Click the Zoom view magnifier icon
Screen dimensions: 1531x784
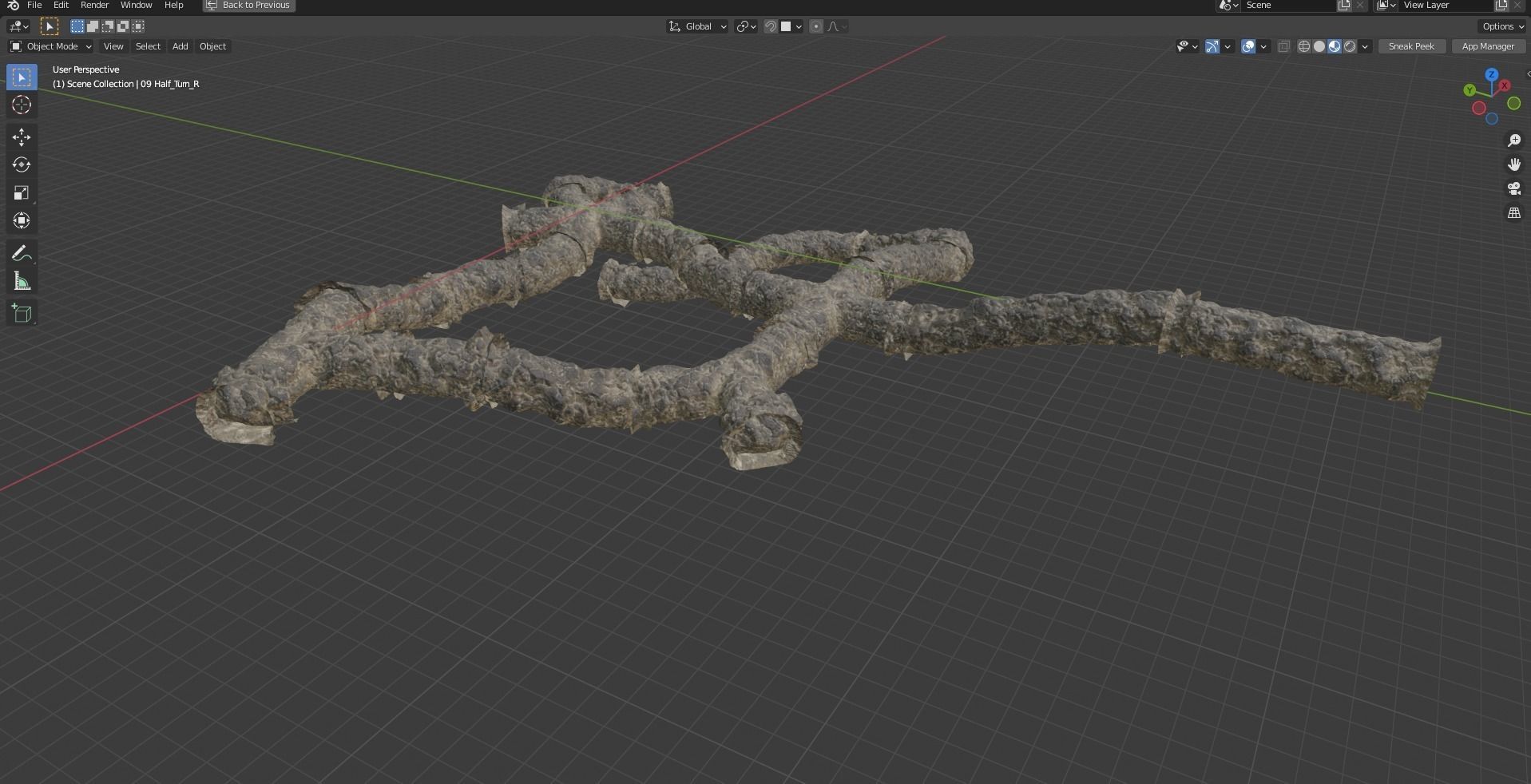(1513, 141)
